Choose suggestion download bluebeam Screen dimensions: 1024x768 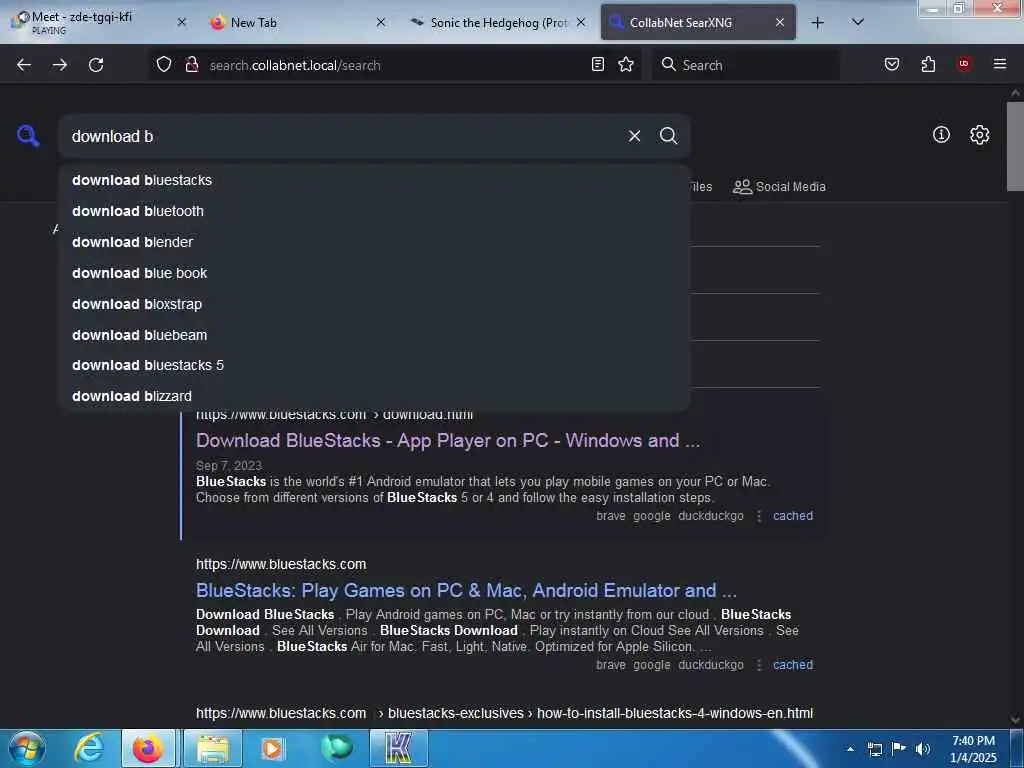374,335
